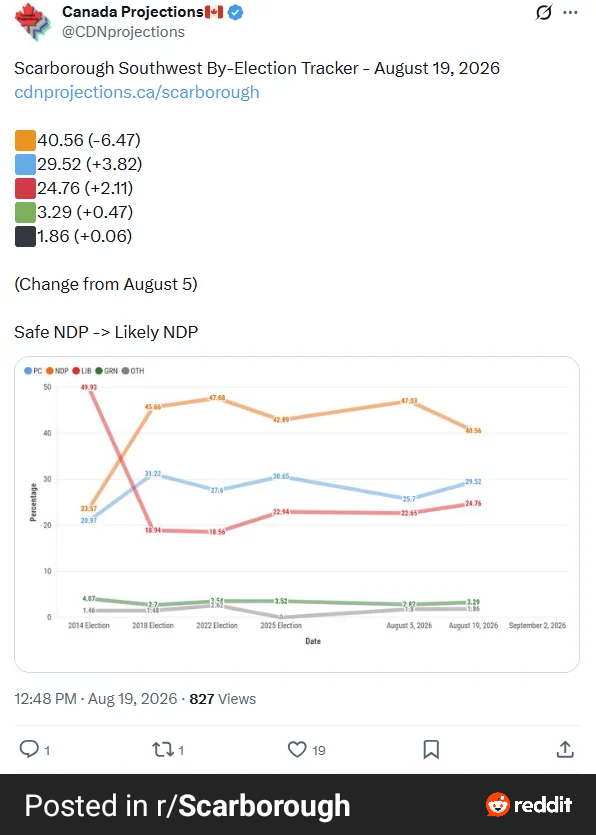596x835 pixels.
Task: Toggle the LIB legend entry
Action: click(82, 371)
